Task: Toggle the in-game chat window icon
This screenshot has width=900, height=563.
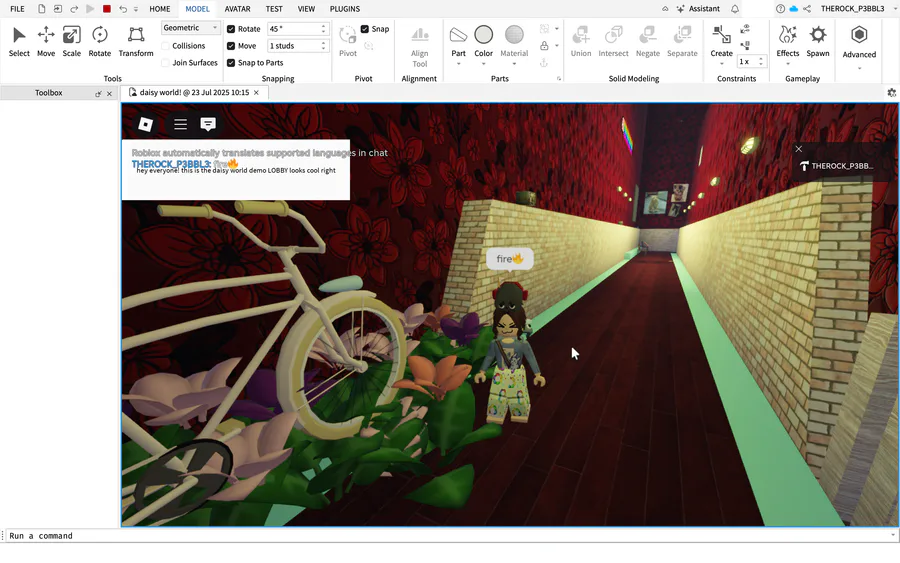Action: pyautogui.click(x=208, y=124)
